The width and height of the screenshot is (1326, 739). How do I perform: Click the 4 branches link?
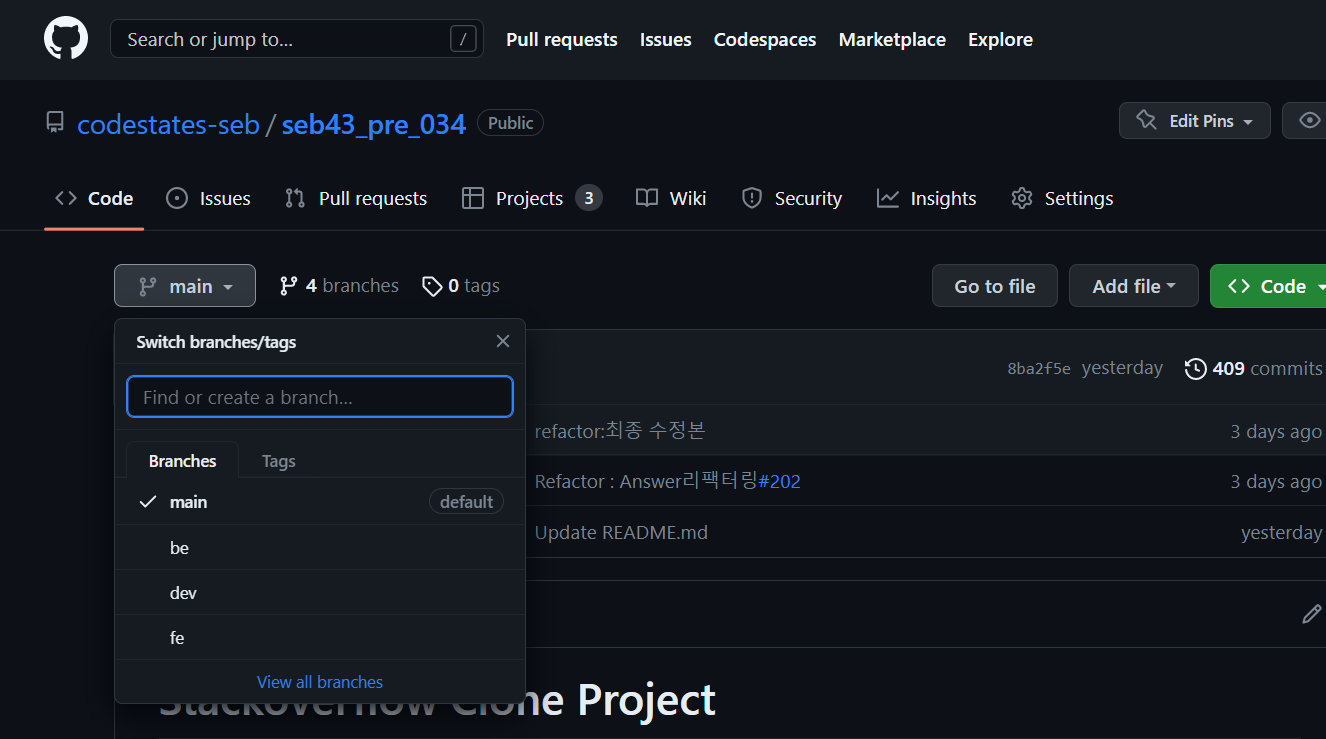[x=338, y=286]
